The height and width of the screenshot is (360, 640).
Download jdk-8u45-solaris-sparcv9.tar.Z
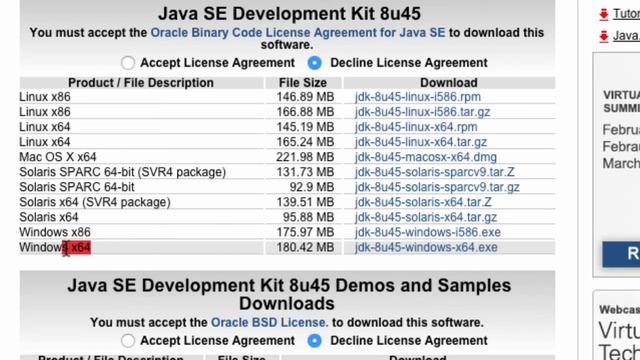click(434, 172)
